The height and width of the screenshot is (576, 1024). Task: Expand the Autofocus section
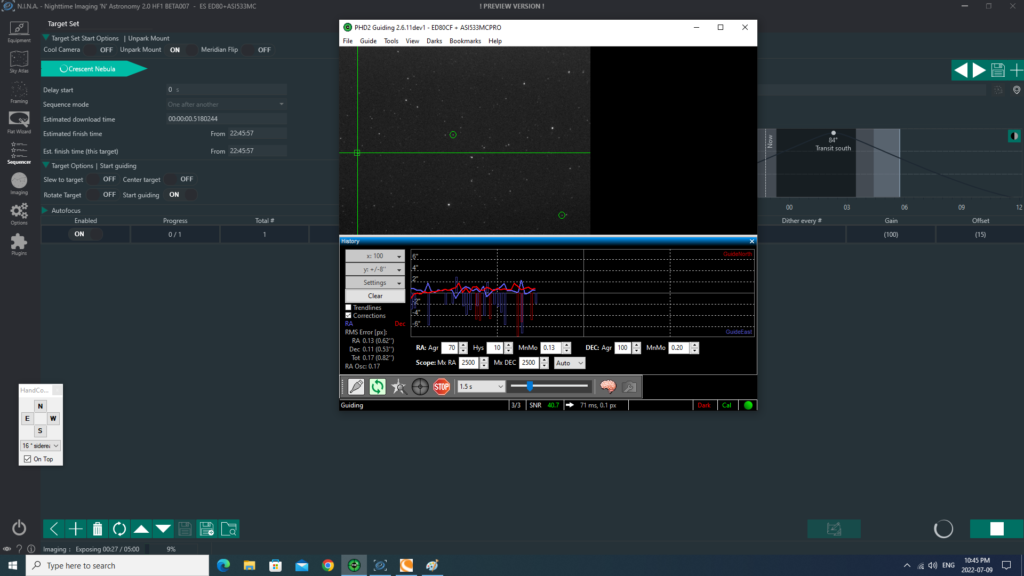[45, 210]
